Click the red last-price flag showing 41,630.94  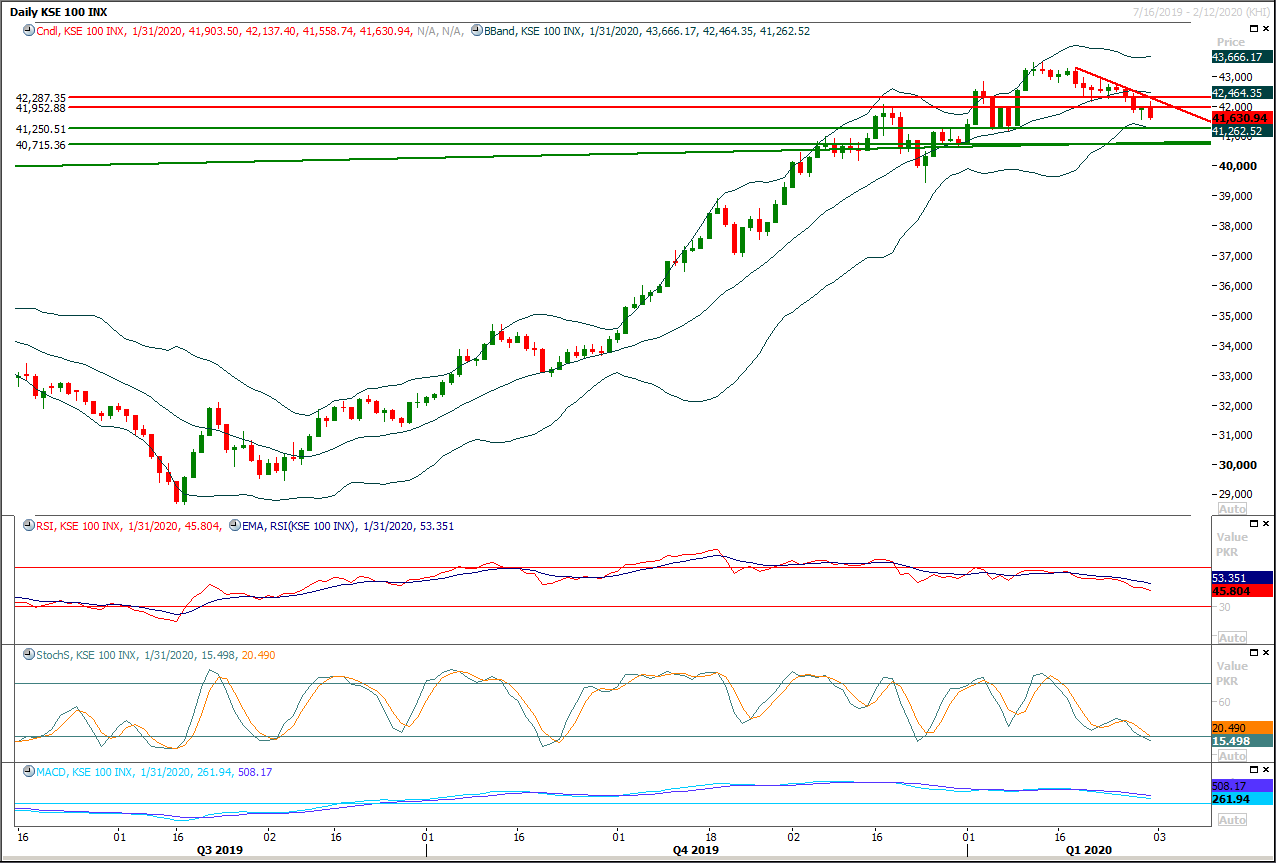pos(1240,117)
